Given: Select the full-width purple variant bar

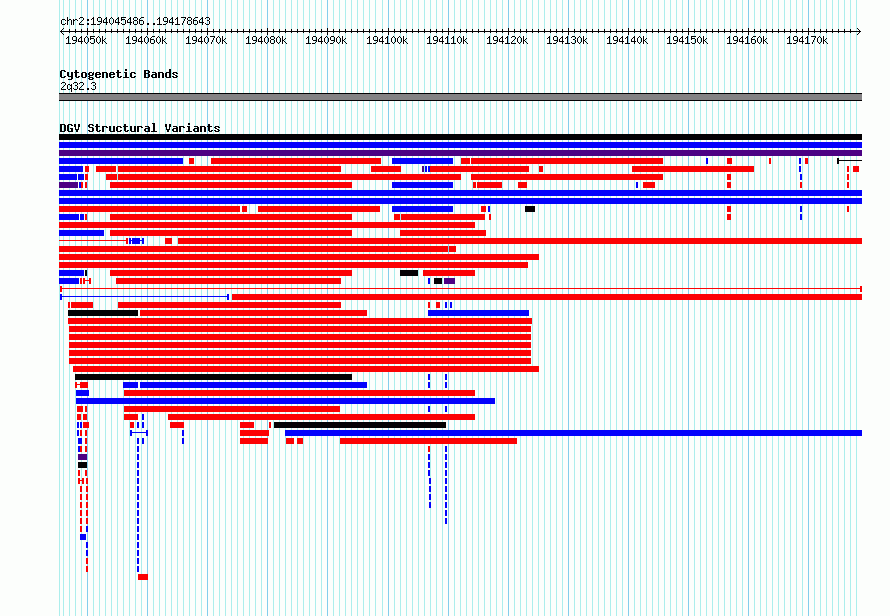Looking at the screenshot, I should pos(460,153).
